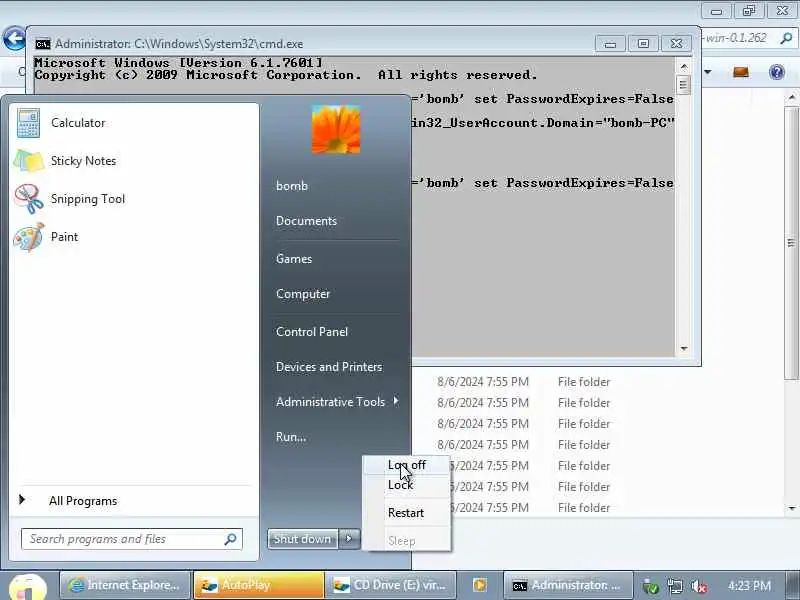Open Computer from the Start menu
The width and height of the screenshot is (800, 600).
tap(303, 294)
